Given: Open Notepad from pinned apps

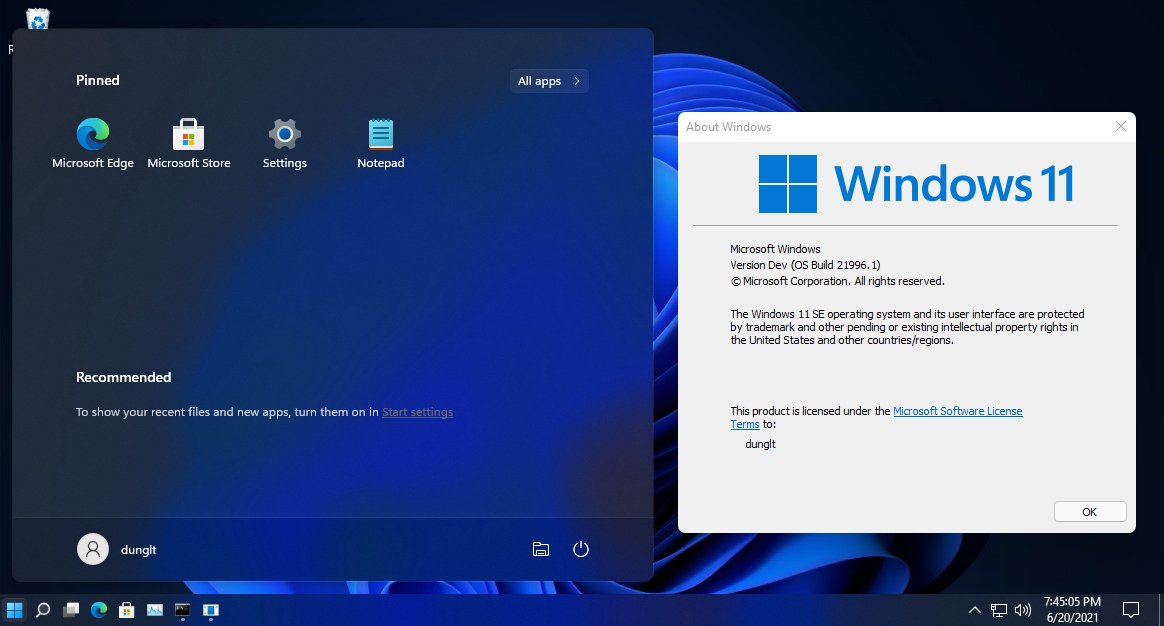Looking at the screenshot, I should pyautogui.click(x=381, y=143).
